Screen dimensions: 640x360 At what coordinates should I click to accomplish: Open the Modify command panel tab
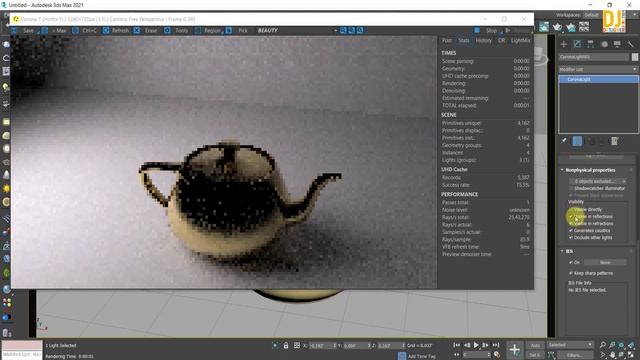[x=577, y=44]
